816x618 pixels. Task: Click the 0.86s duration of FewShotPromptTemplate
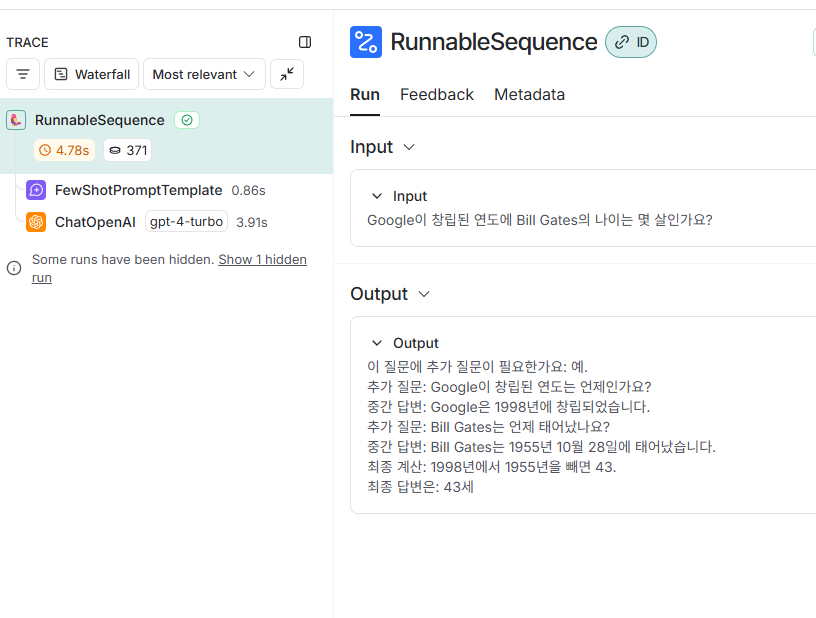click(248, 191)
